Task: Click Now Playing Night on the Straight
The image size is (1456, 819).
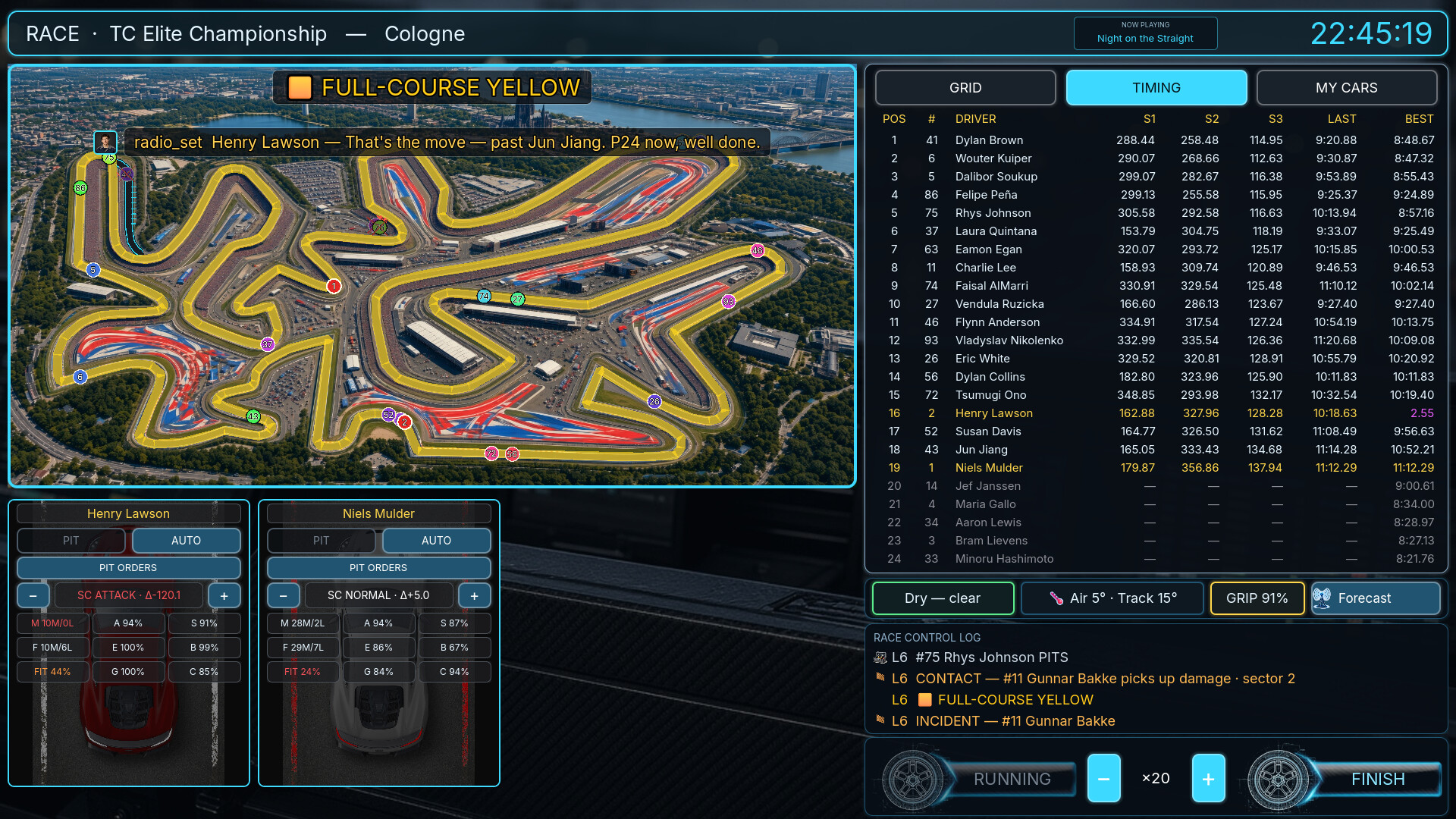Action: 1145,33
